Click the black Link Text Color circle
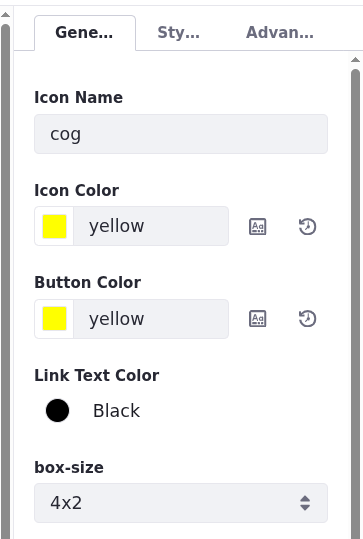 coord(57,410)
